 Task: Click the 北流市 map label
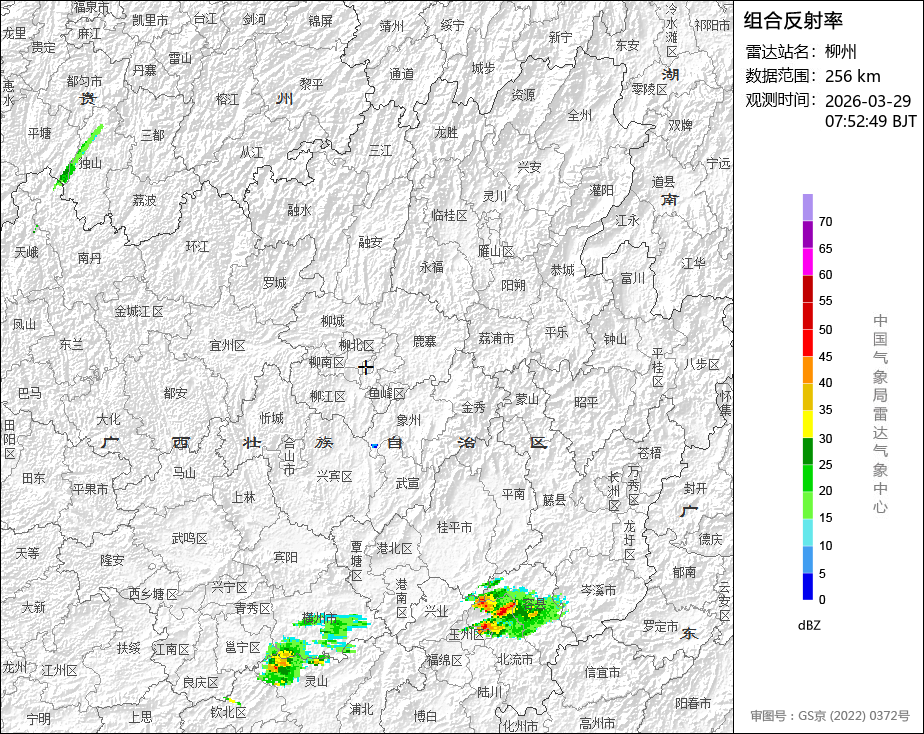[515, 659]
